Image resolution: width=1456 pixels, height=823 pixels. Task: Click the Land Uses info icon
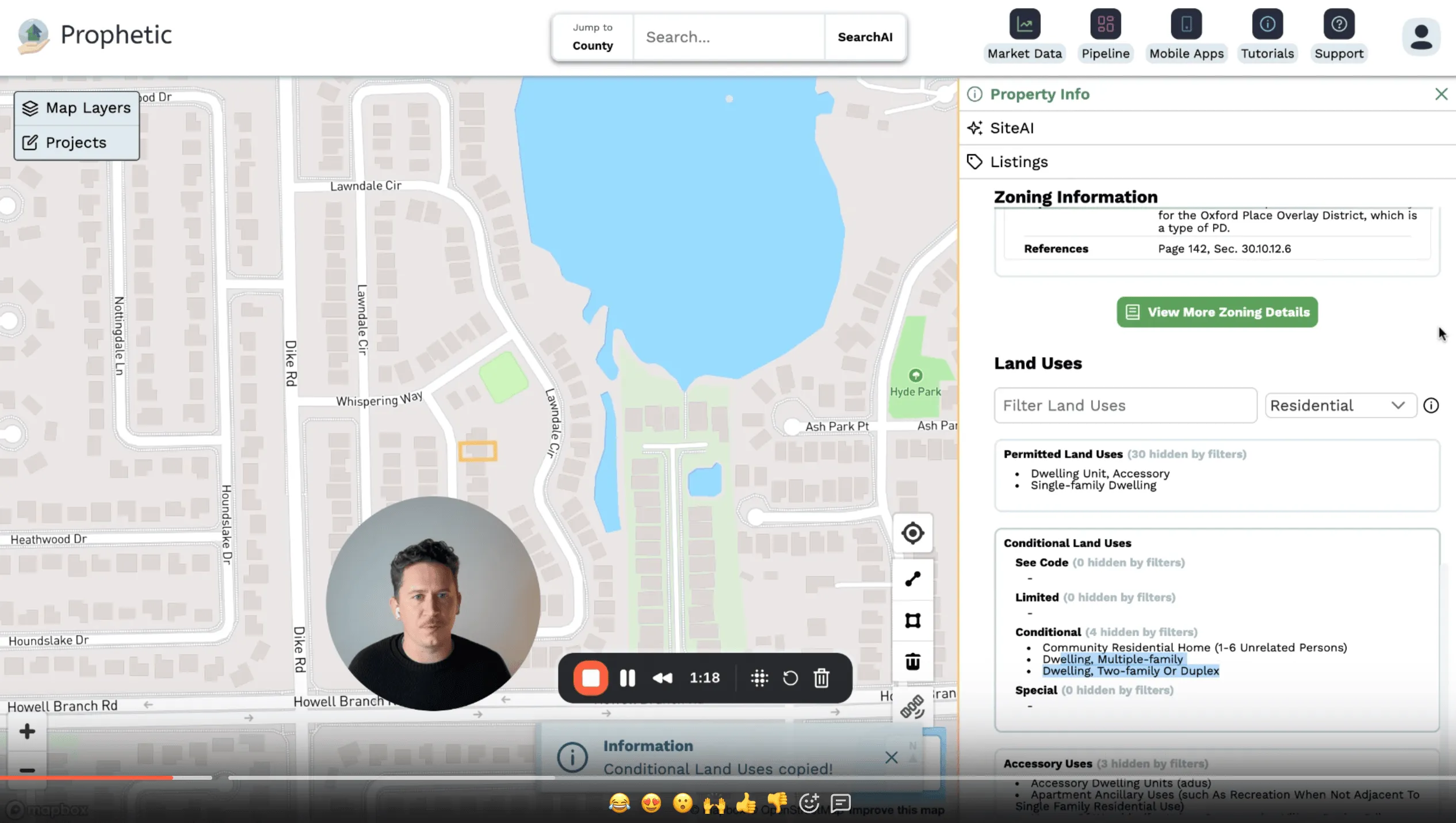click(x=1431, y=406)
